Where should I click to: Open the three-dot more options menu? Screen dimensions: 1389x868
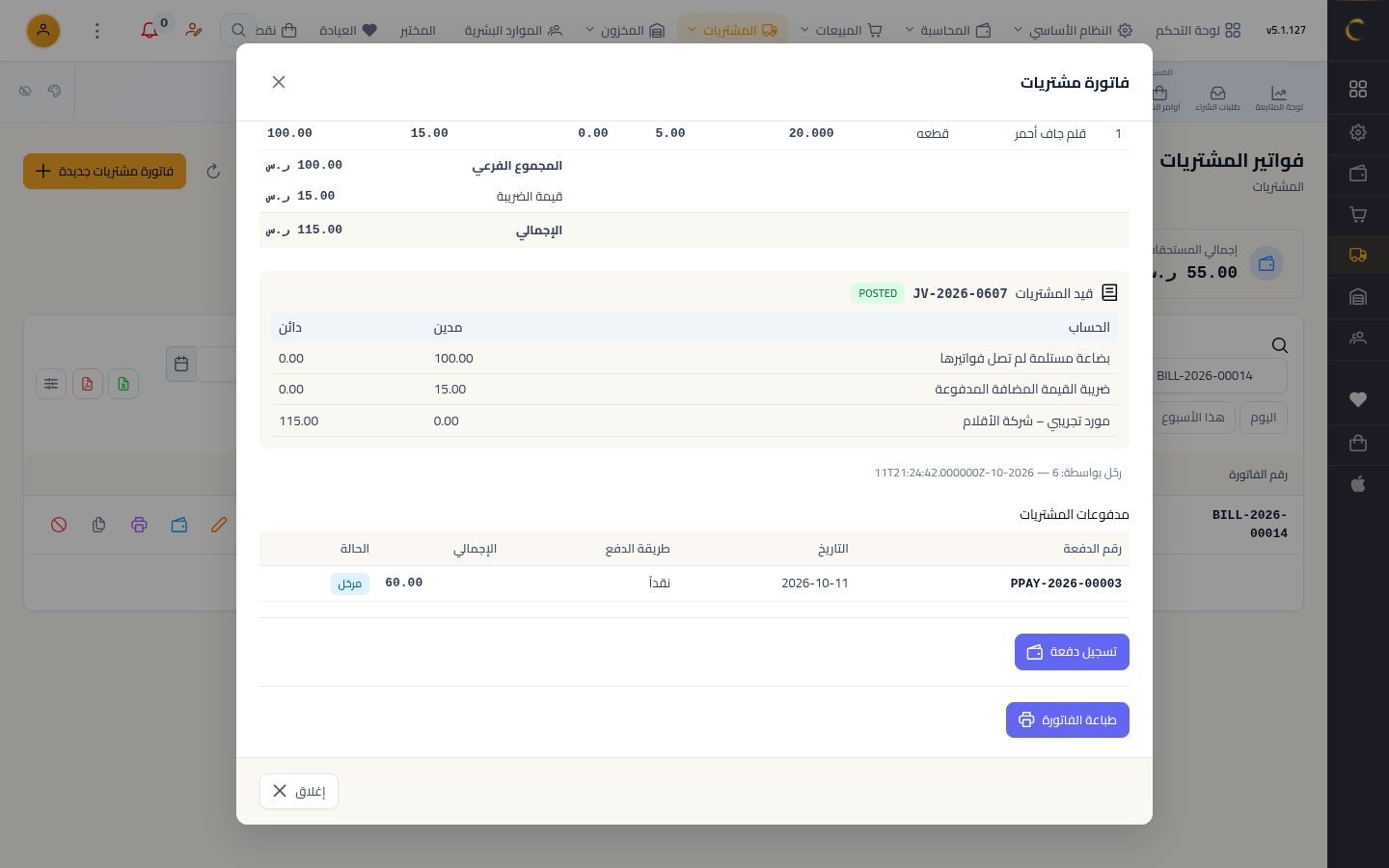coord(96,31)
